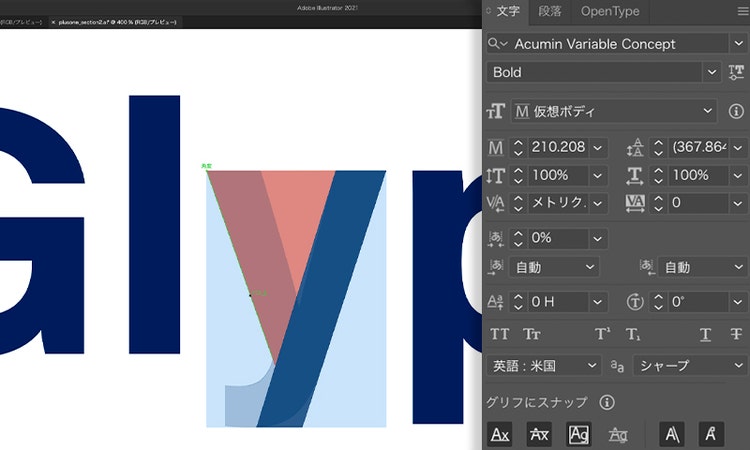Image resolution: width=750 pixels, height=450 pixels.
Task: Toggle snap to glyph bounds (Ag) icon
Action: pyautogui.click(x=579, y=434)
